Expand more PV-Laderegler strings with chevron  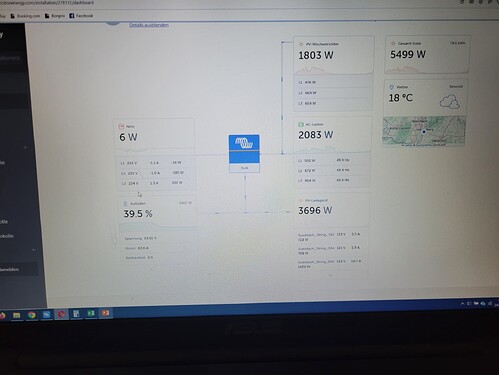pyautogui.click(x=330, y=276)
